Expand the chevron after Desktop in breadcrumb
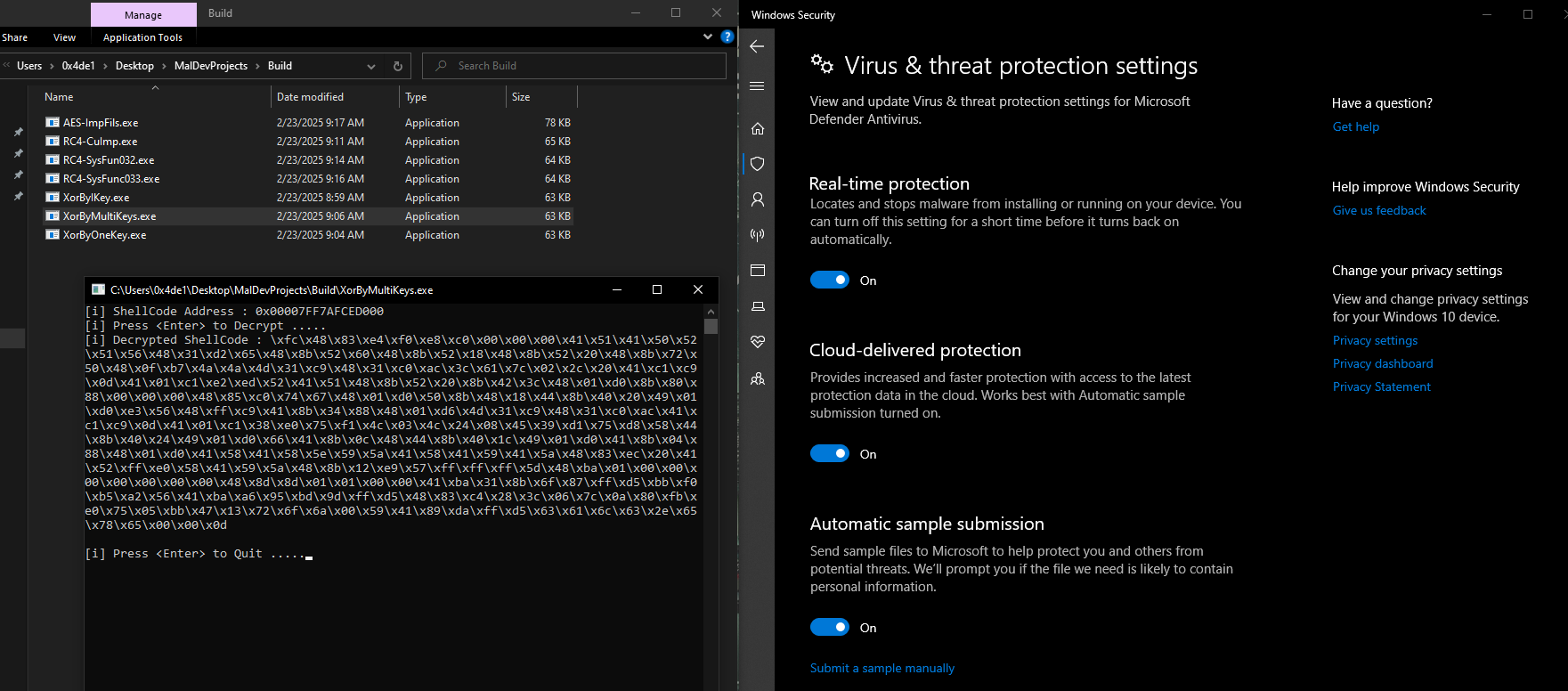 click(x=165, y=66)
